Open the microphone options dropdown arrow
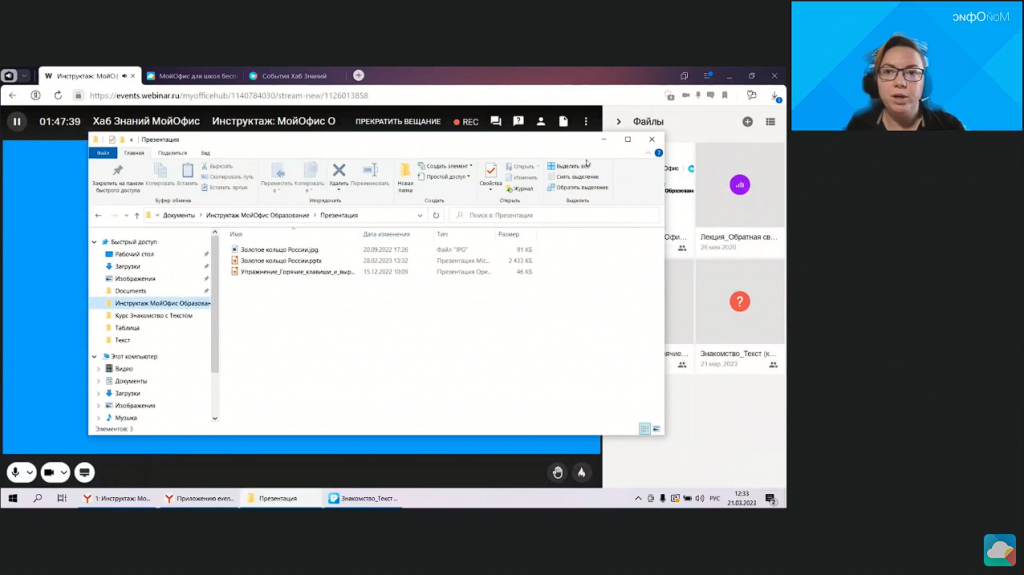 click(29, 472)
